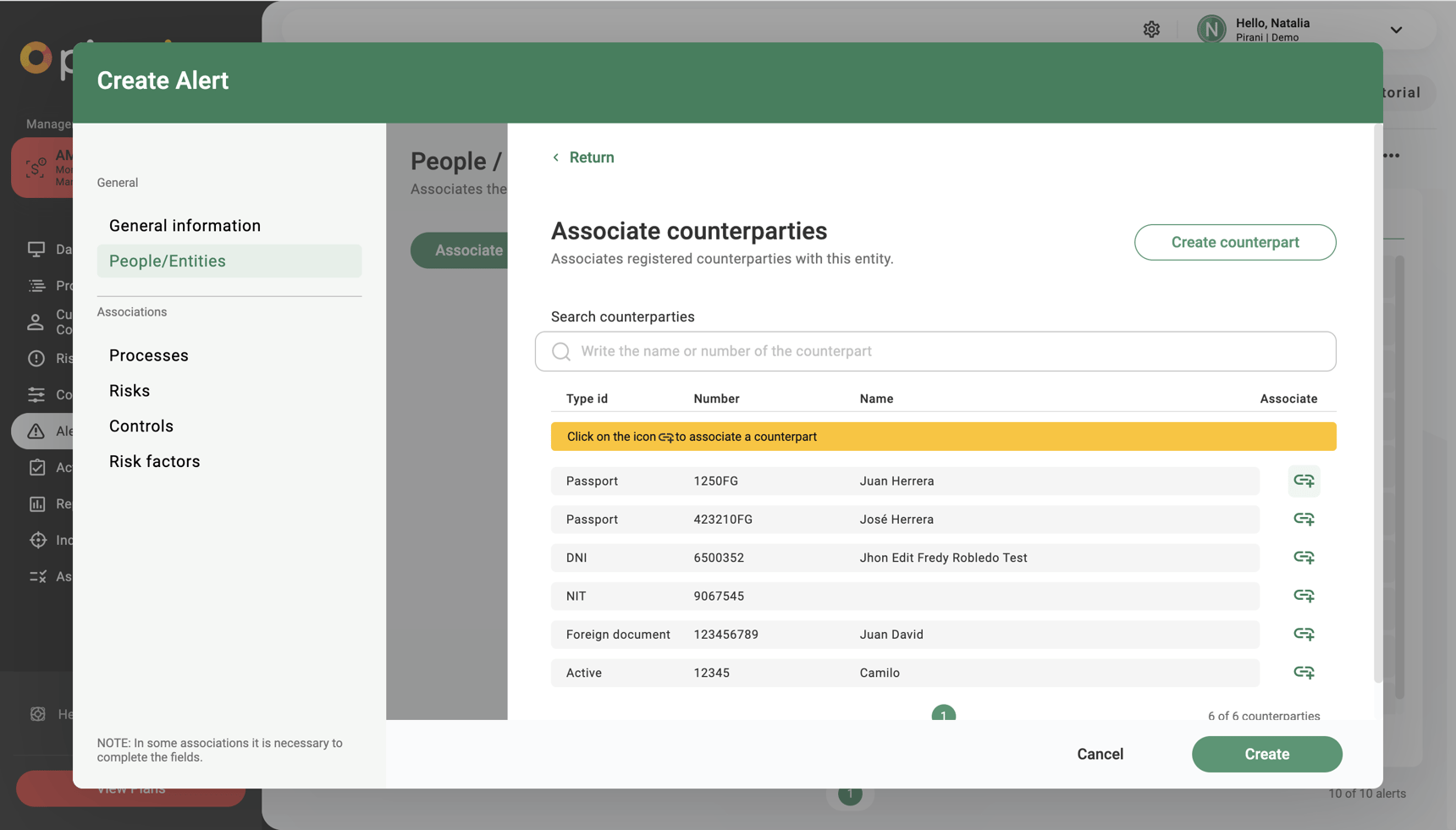Select Processes under Associations
The height and width of the screenshot is (830, 1456).
click(149, 355)
